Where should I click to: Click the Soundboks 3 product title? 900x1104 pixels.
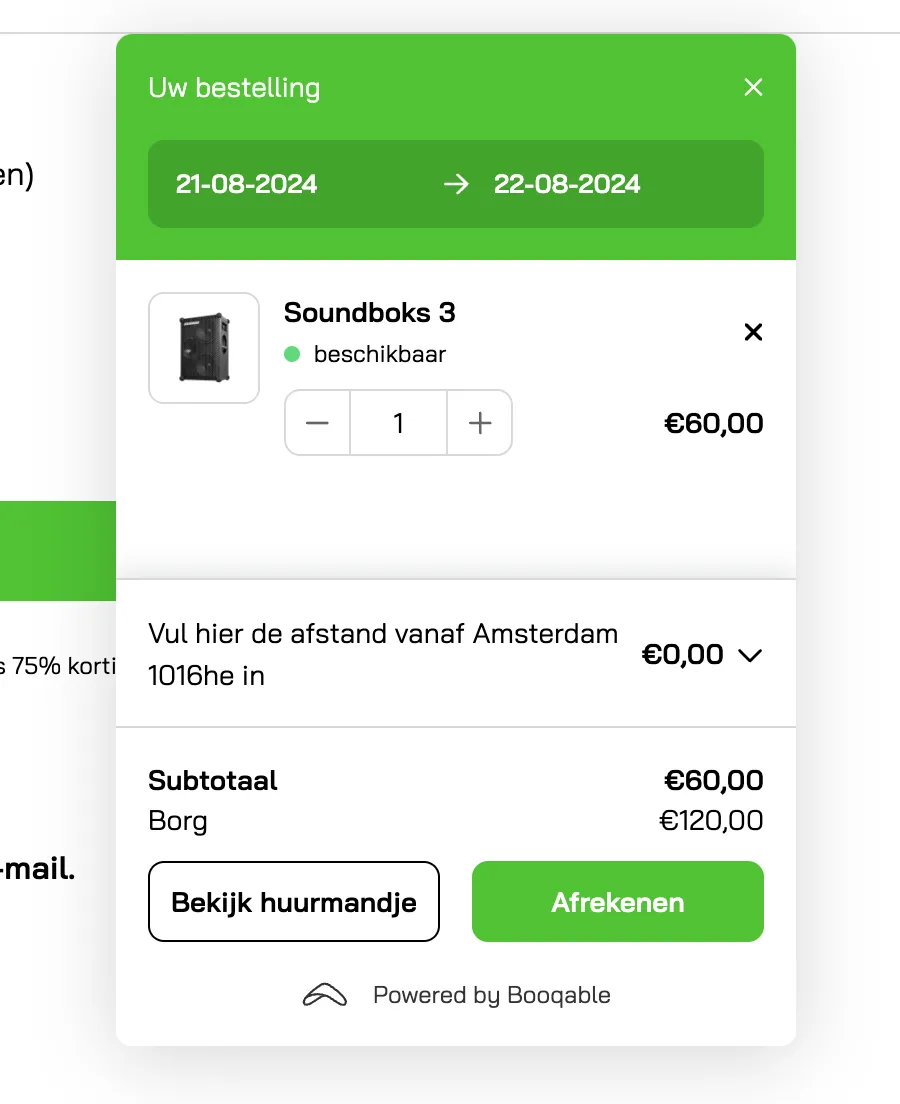(x=369, y=313)
